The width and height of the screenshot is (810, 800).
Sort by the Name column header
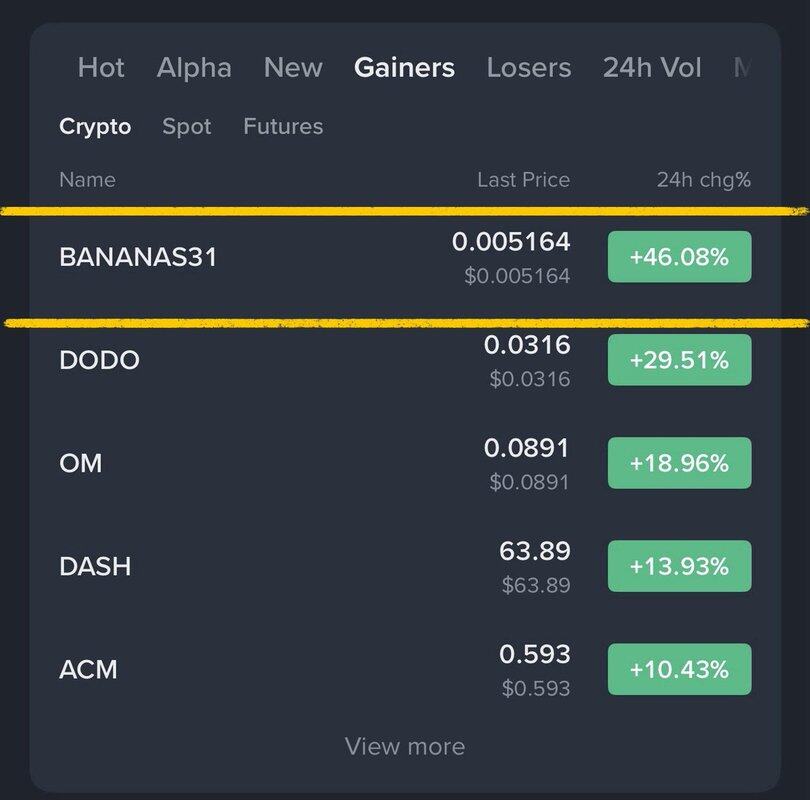coord(87,180)
